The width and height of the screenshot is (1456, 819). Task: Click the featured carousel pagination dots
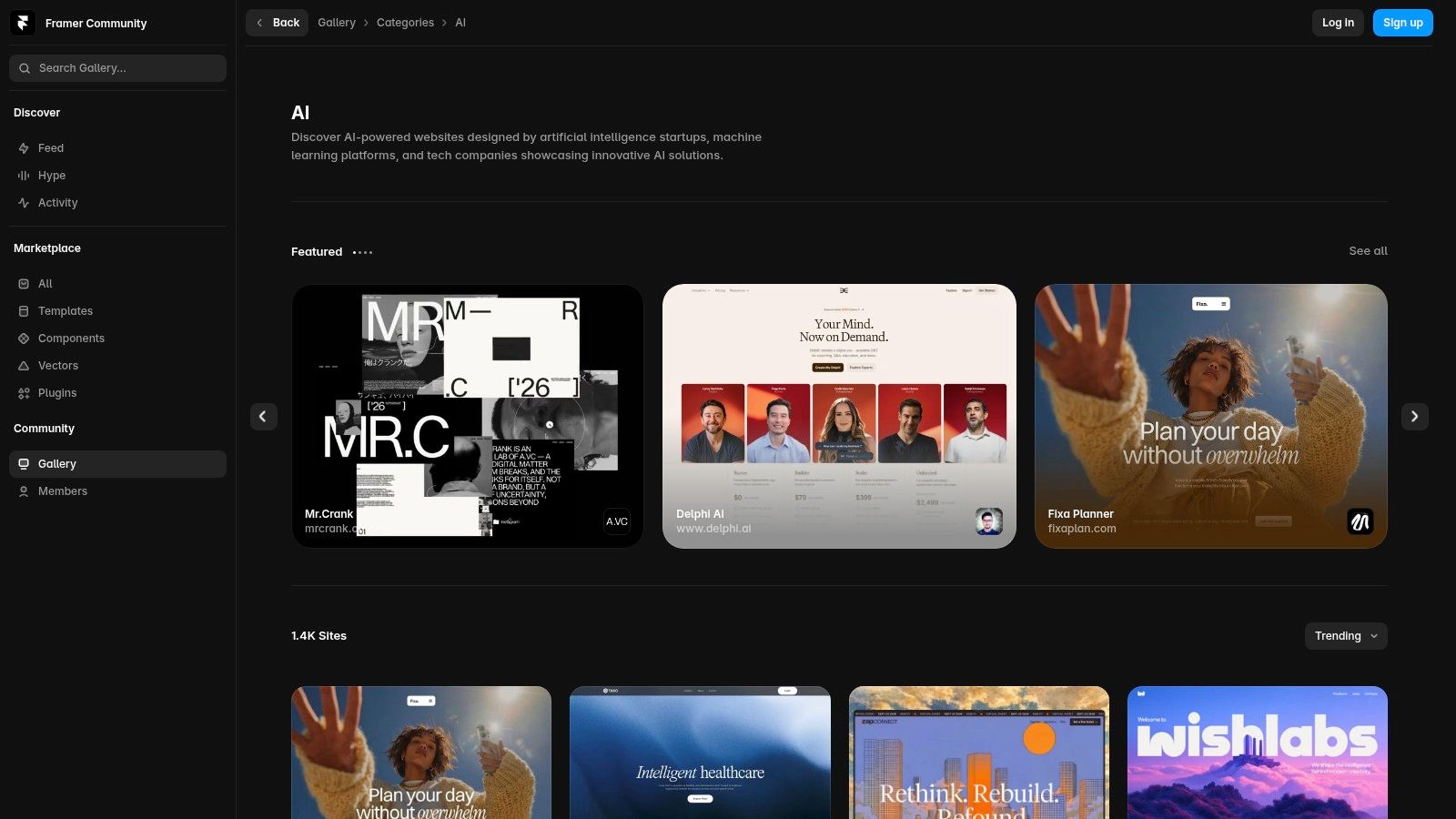click(x=362, y=252)
